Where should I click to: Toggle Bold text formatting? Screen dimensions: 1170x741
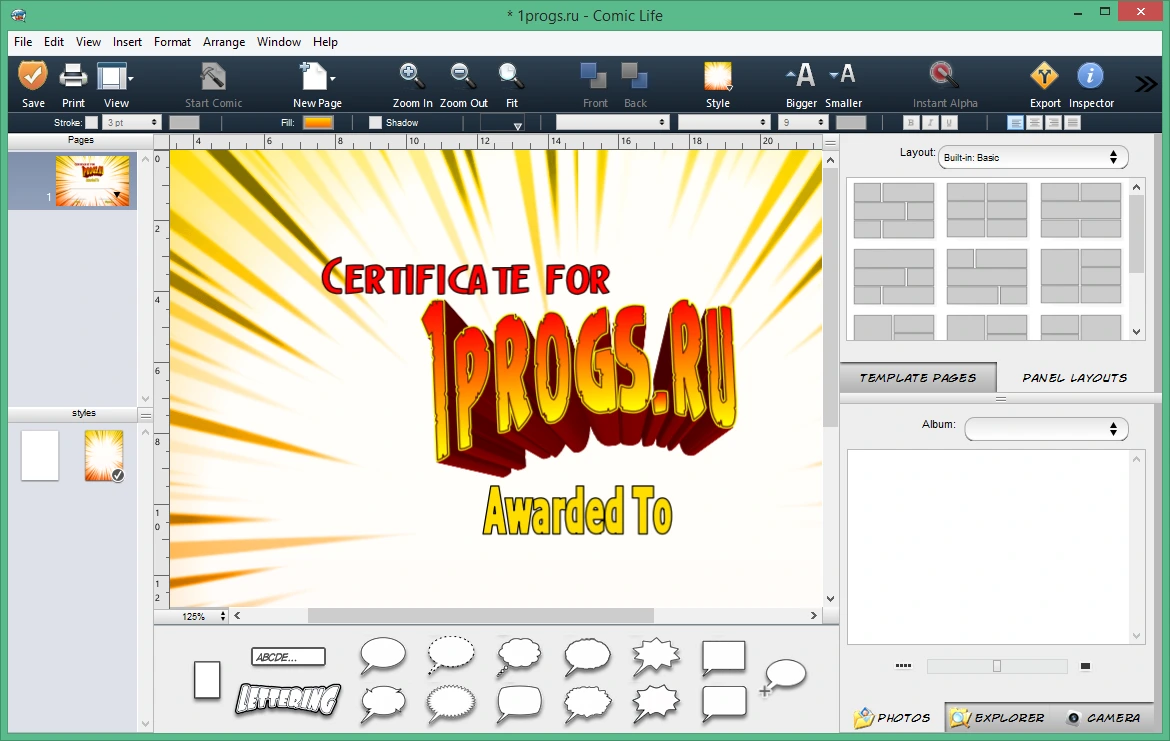click(910, 123)
